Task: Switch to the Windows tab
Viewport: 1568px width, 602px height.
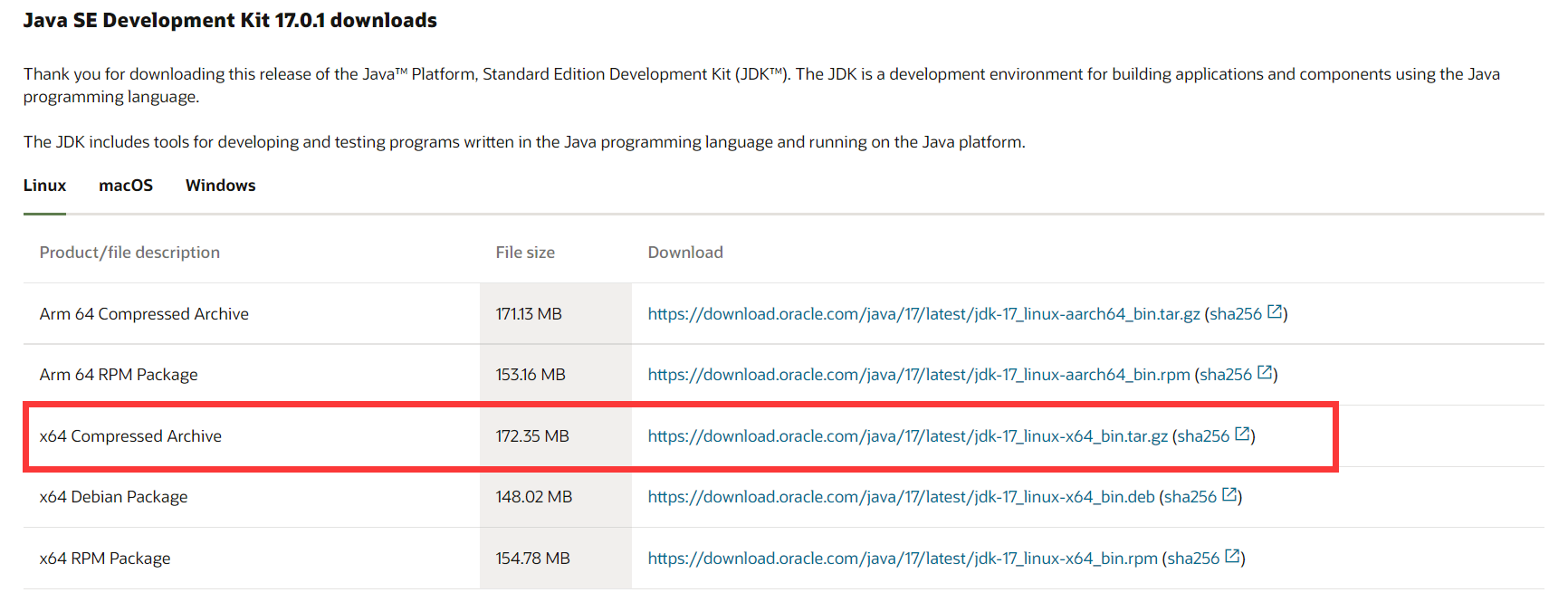Action: pos(220,186)
